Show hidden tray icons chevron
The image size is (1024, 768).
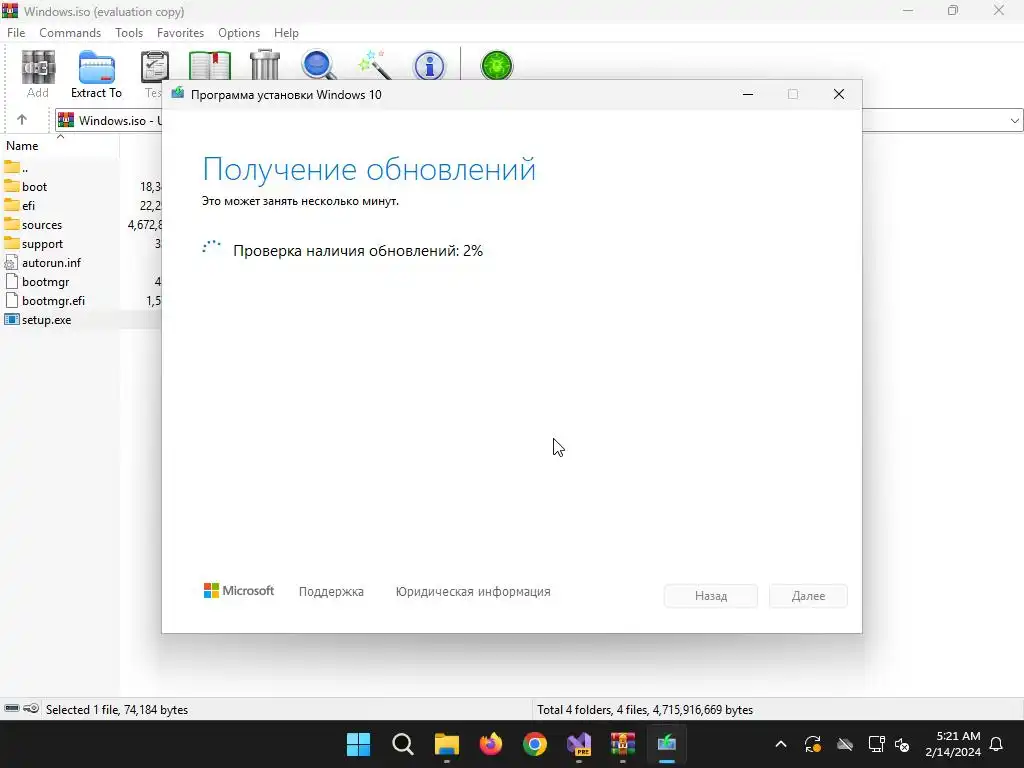(x=780, y=744)
